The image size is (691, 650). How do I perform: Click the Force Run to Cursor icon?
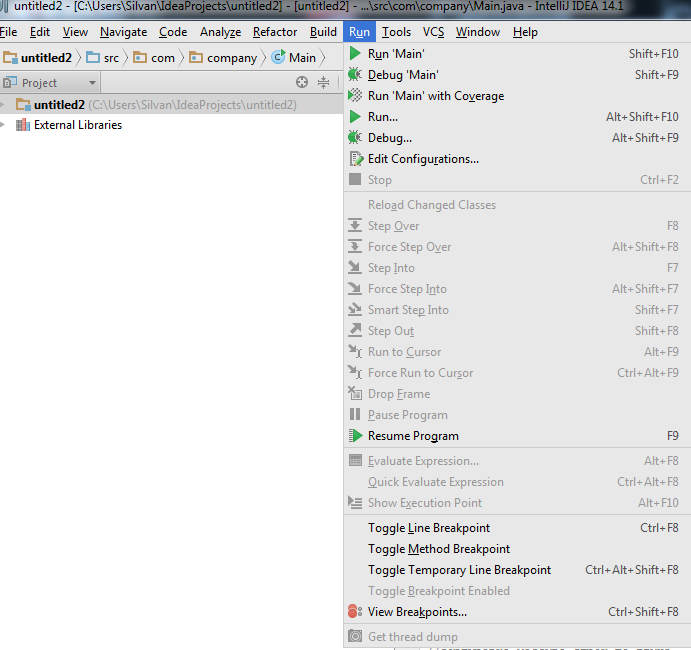coord(355,373)
